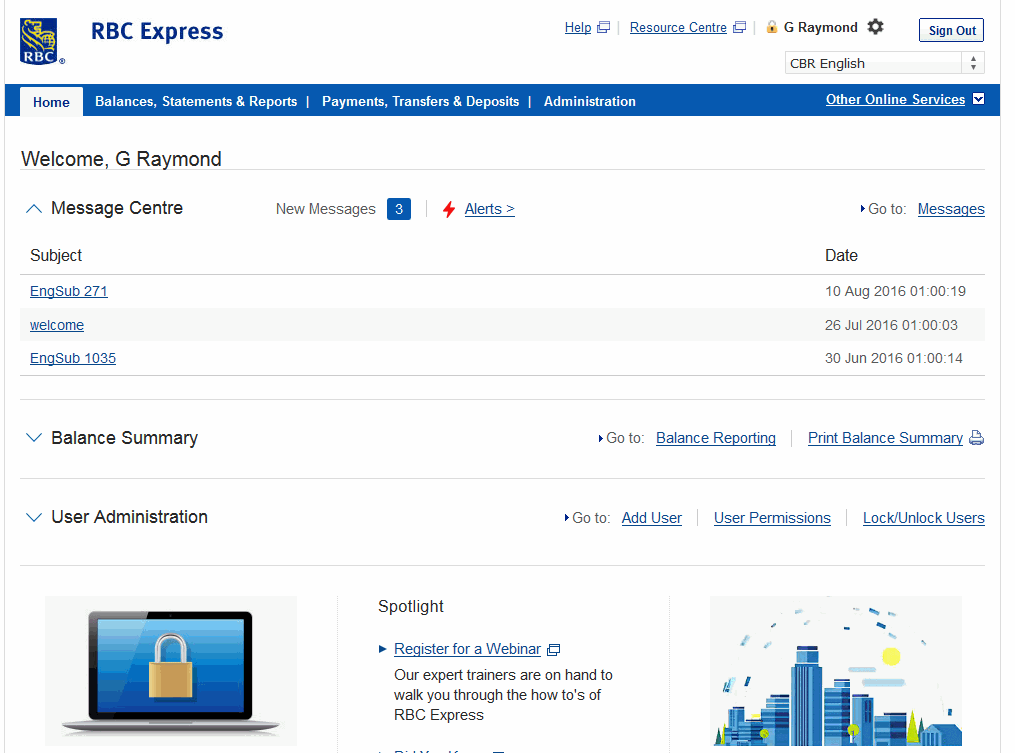
Task: Click the new messages count badge
Action: [398, 209]
